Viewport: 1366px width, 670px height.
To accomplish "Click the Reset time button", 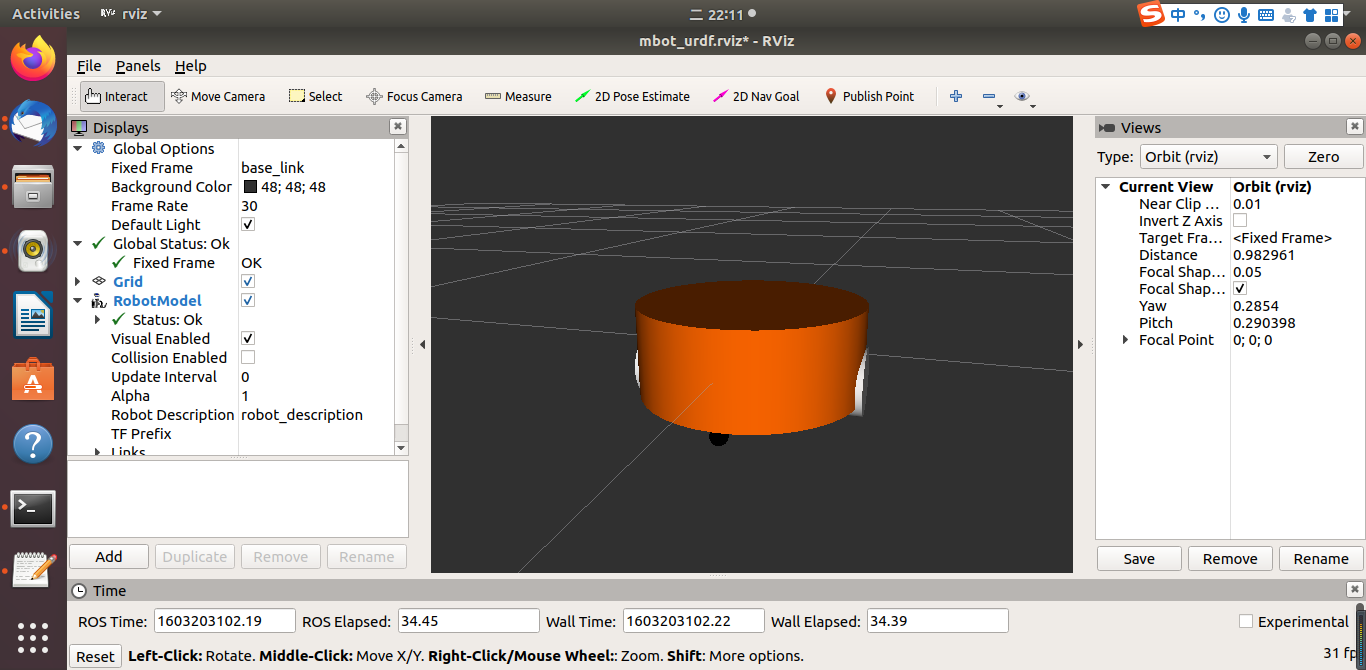I will [95, 656].
